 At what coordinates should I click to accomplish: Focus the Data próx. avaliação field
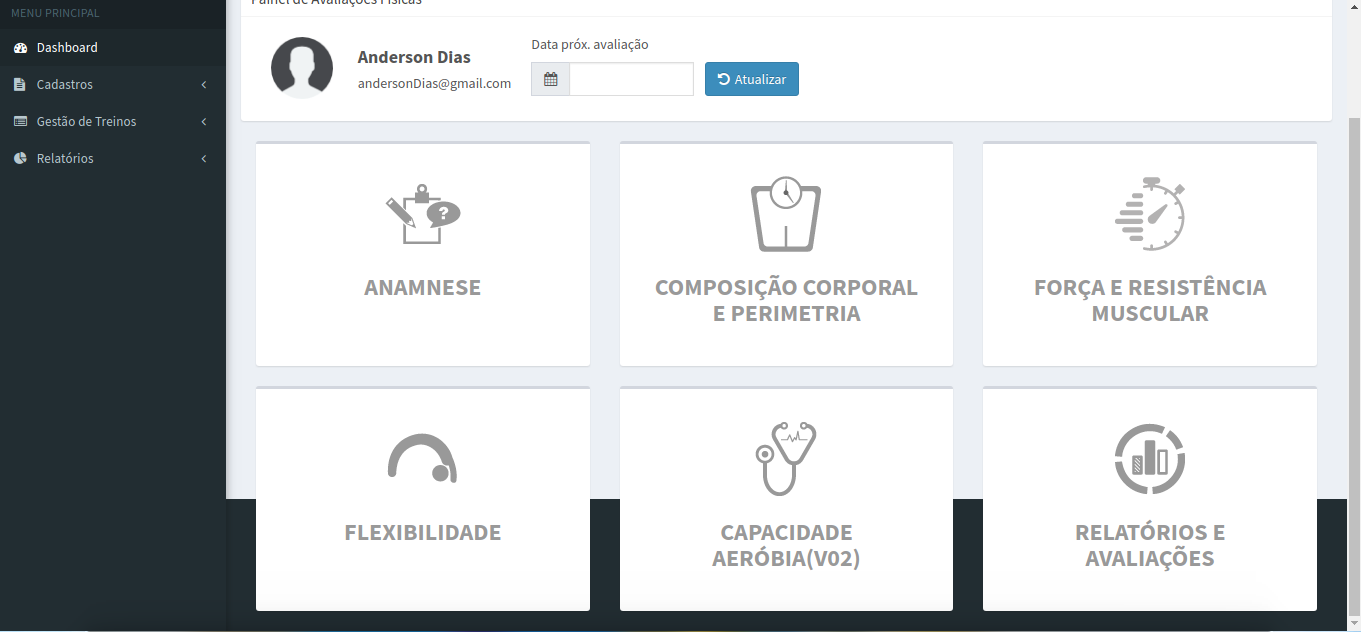tap(631, 79)
